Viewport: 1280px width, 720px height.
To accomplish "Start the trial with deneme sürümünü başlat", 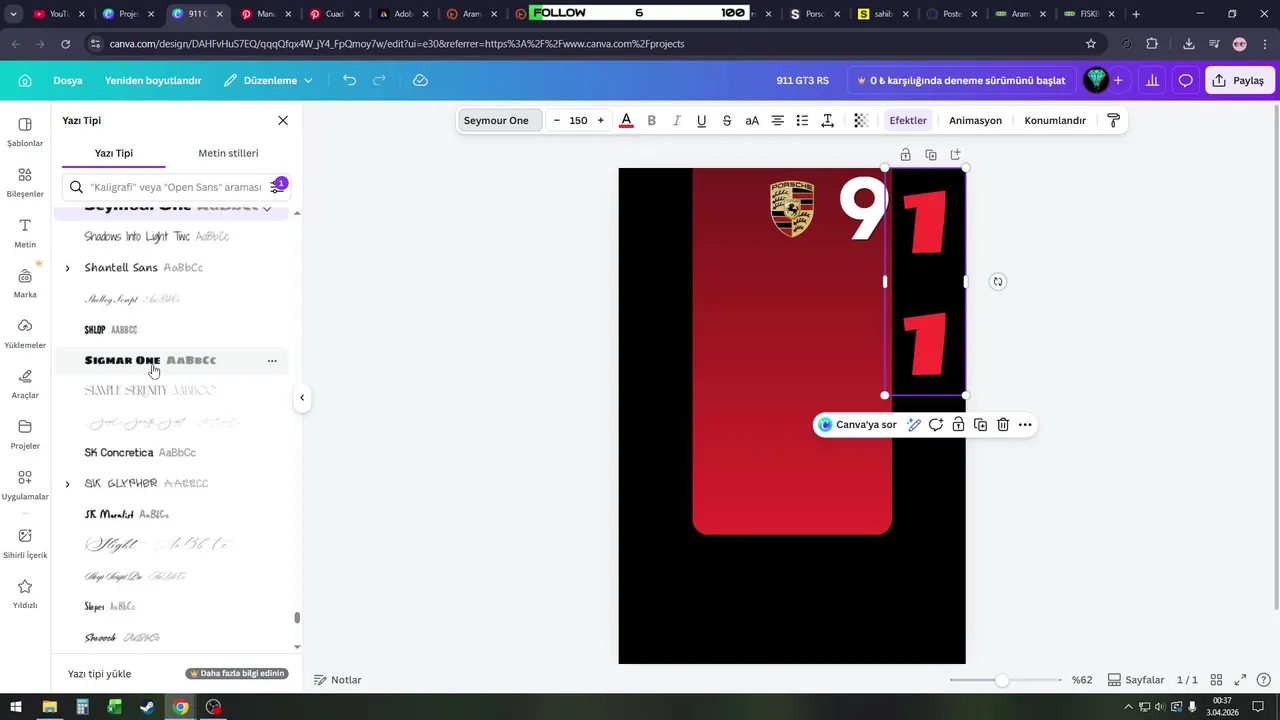I will tap(961, 80).
